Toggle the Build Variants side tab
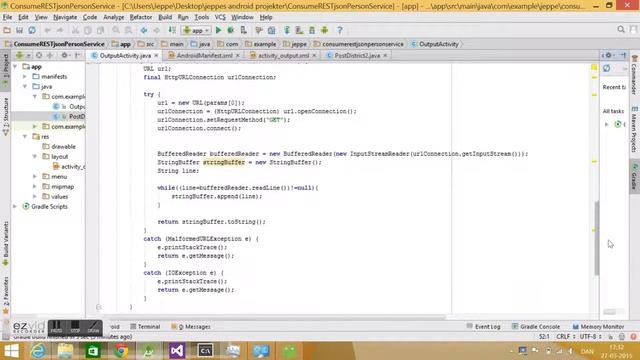Viewport: 640px width, 360px height. (6, 244)
